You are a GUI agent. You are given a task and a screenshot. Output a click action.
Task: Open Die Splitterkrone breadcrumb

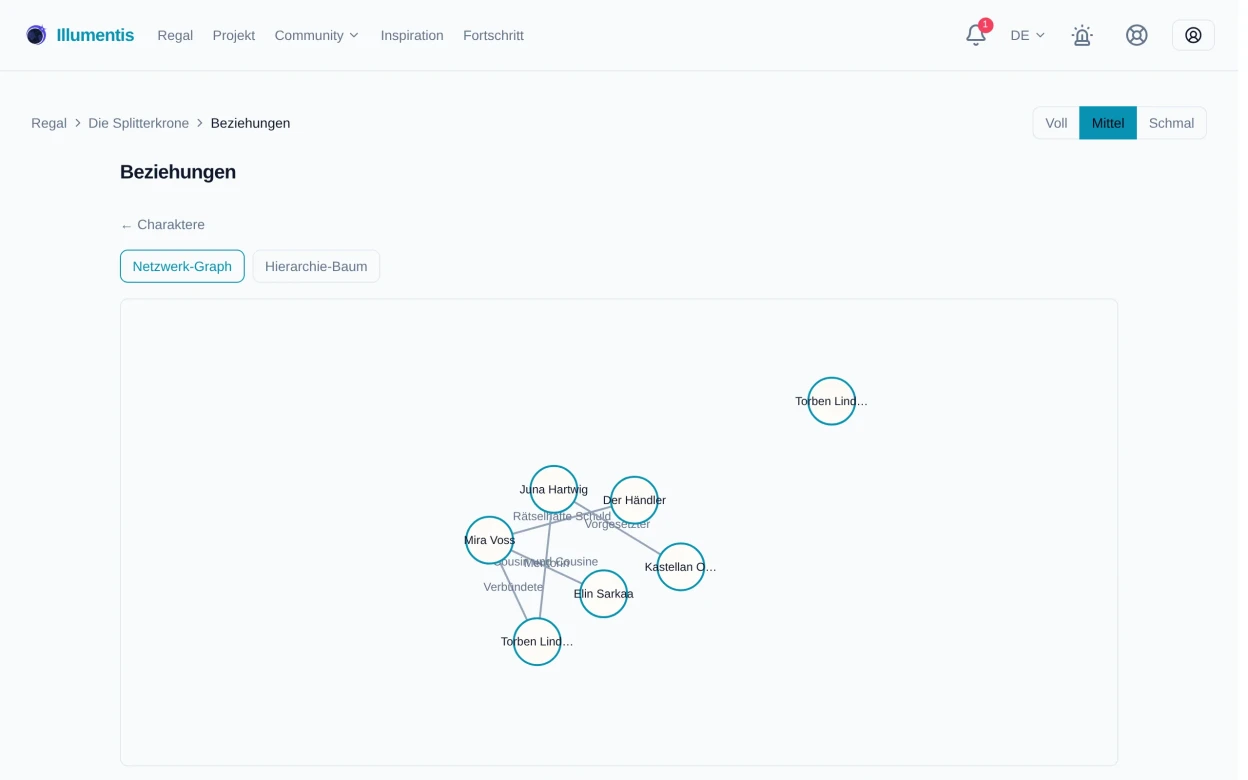pos(139,124)
